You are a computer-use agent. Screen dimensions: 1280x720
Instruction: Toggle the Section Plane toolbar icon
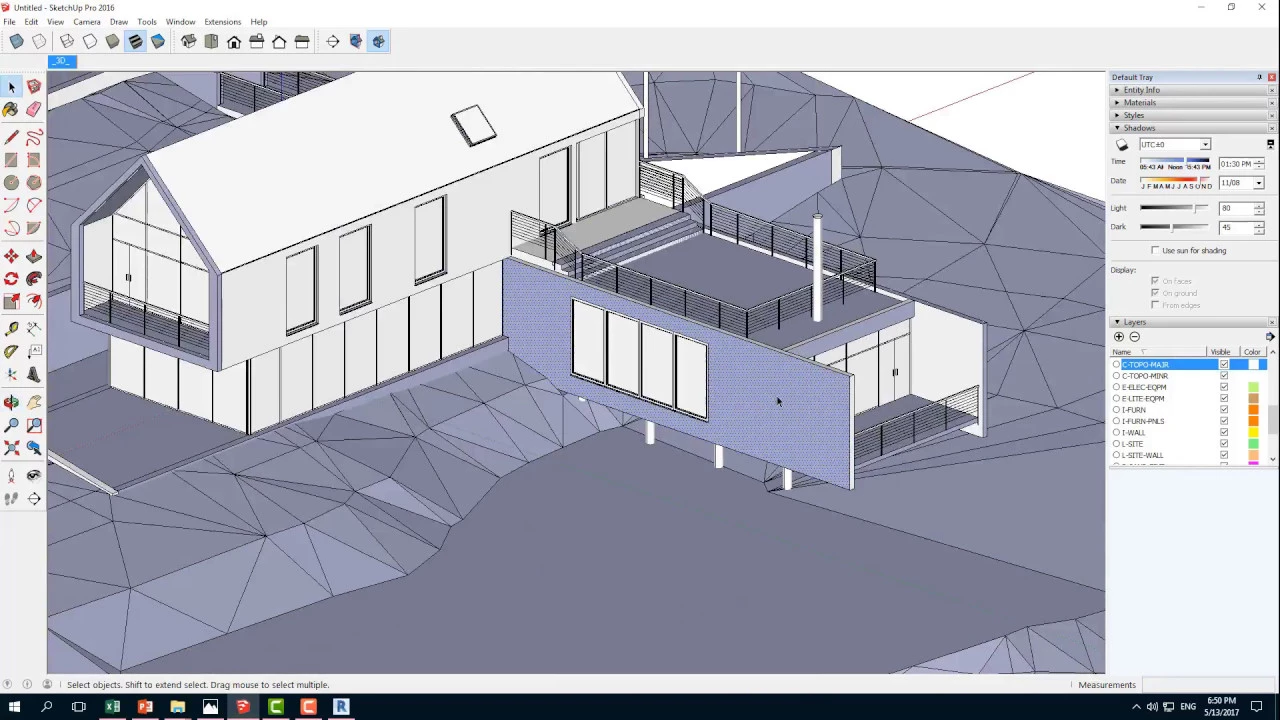(332, 41)
